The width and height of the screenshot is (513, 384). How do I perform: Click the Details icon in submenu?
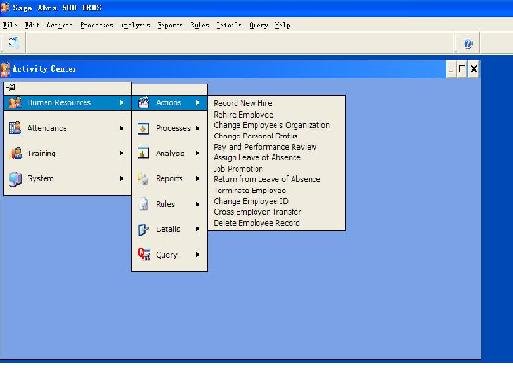click(143, 229)
